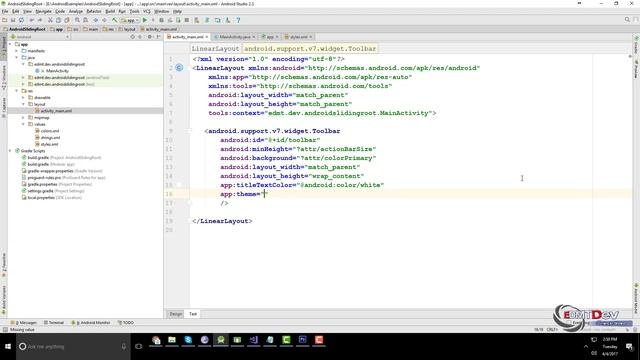Expand the manifests folder node

point(17,51)
